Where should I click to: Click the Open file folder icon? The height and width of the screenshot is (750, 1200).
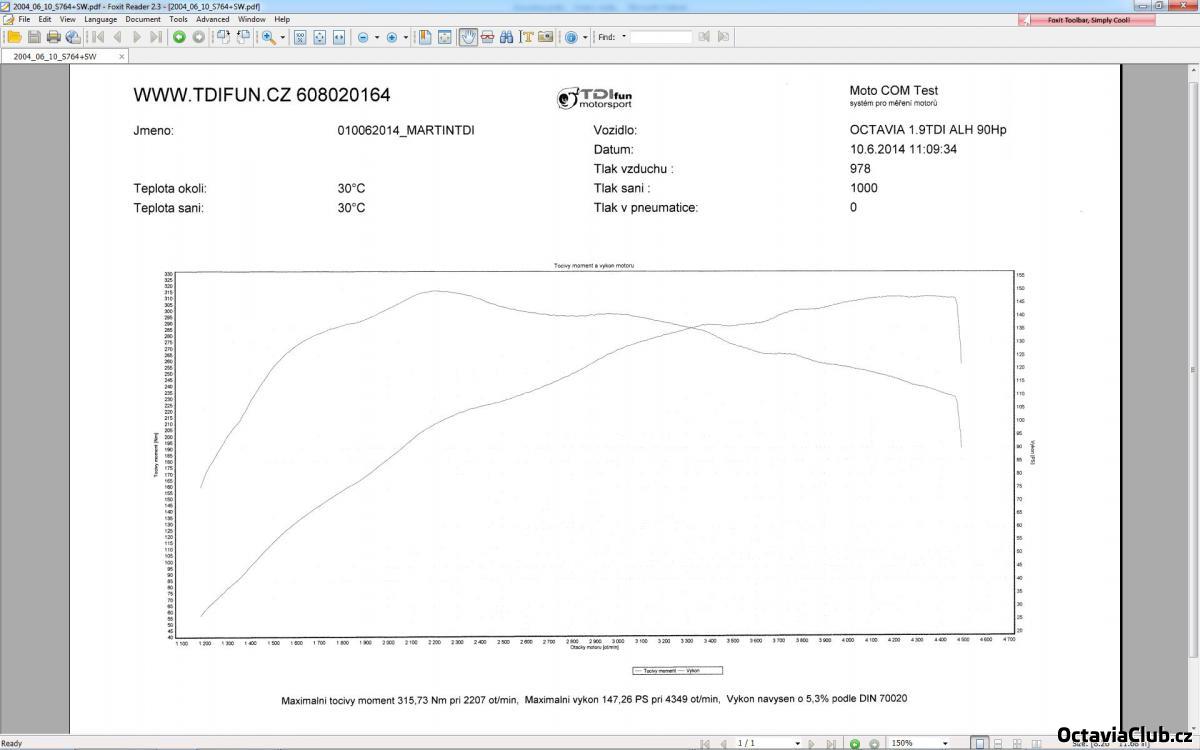pyautogui.click(x=14, y=37)
